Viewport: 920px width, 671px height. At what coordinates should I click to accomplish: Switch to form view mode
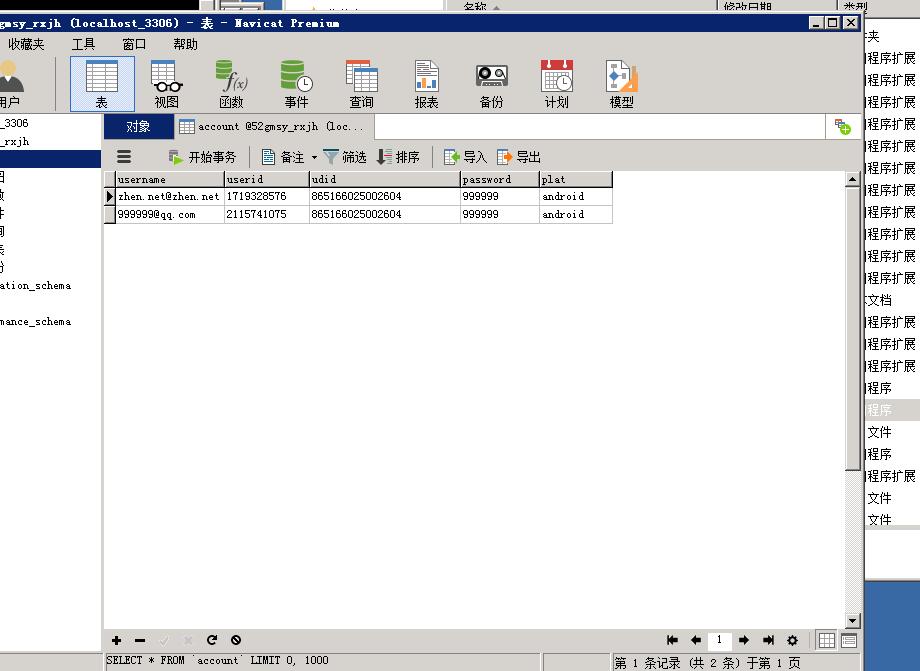pyautogui.click(x=849, y=640)
